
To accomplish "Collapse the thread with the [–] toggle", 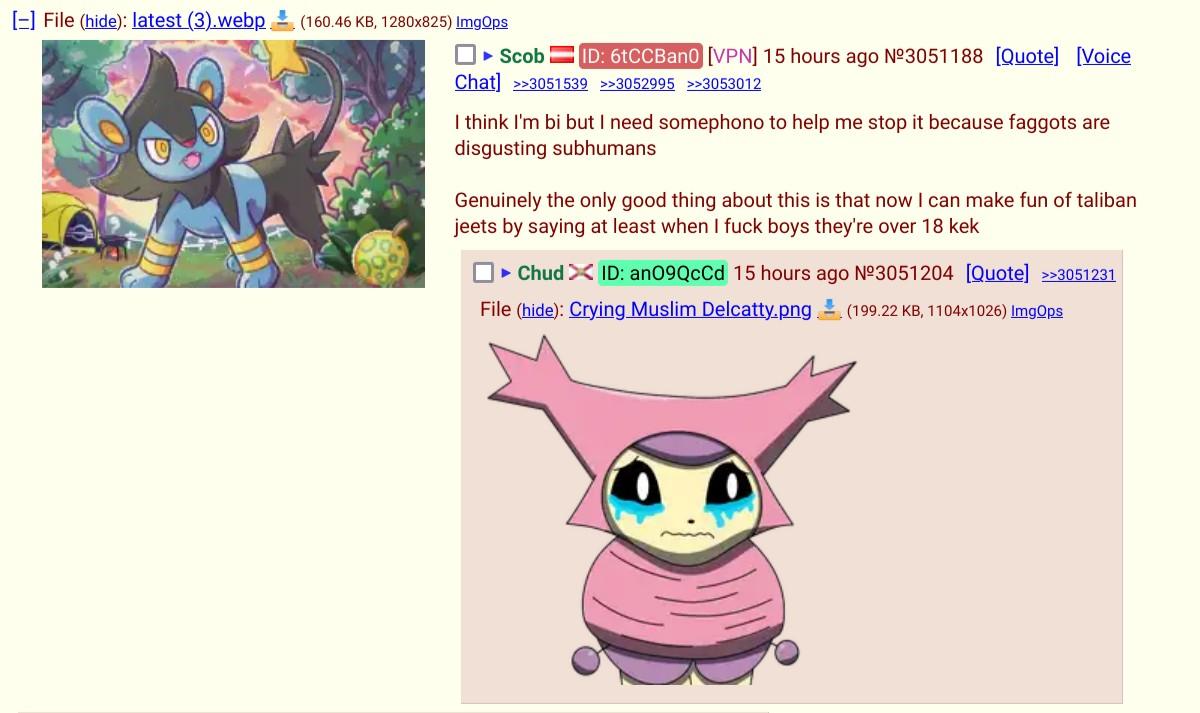I will pos(24,20).
